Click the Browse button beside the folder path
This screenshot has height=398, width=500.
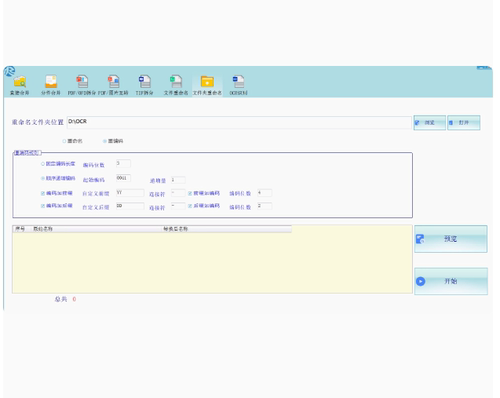click(x=429, y=123)
